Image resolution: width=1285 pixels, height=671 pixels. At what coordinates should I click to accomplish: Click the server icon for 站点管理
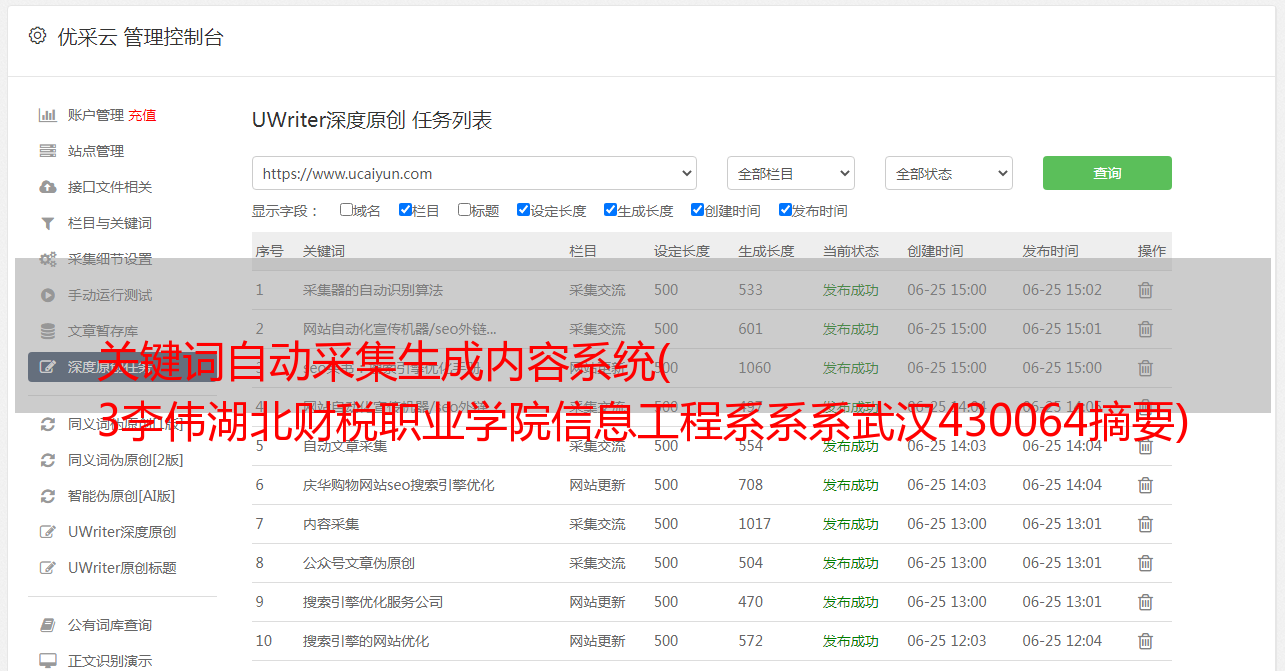pyautogui.click(x=47, y=151)
